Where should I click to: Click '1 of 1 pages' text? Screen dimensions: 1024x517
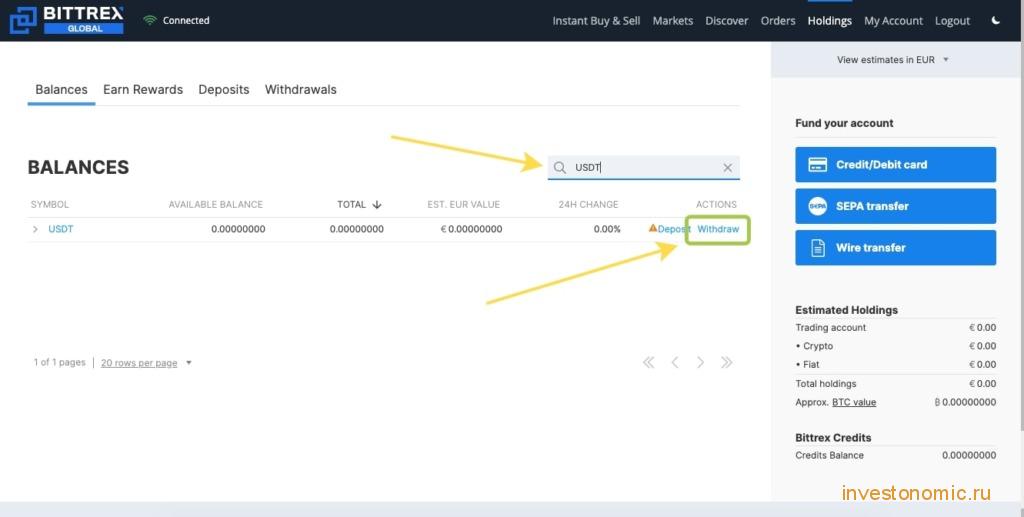[59, 362]
